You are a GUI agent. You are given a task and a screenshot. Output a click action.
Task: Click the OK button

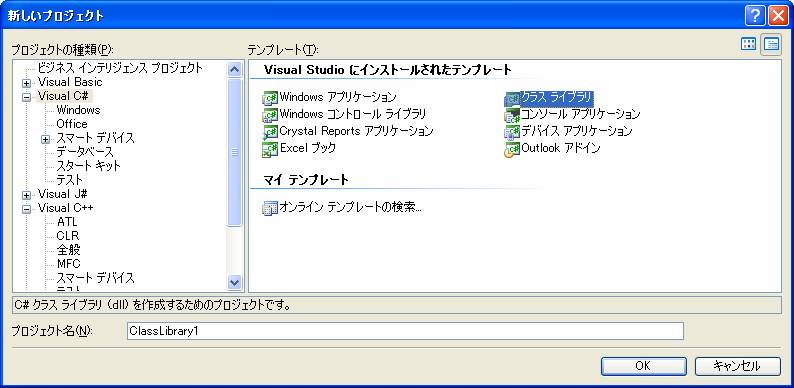pos(644,366)
